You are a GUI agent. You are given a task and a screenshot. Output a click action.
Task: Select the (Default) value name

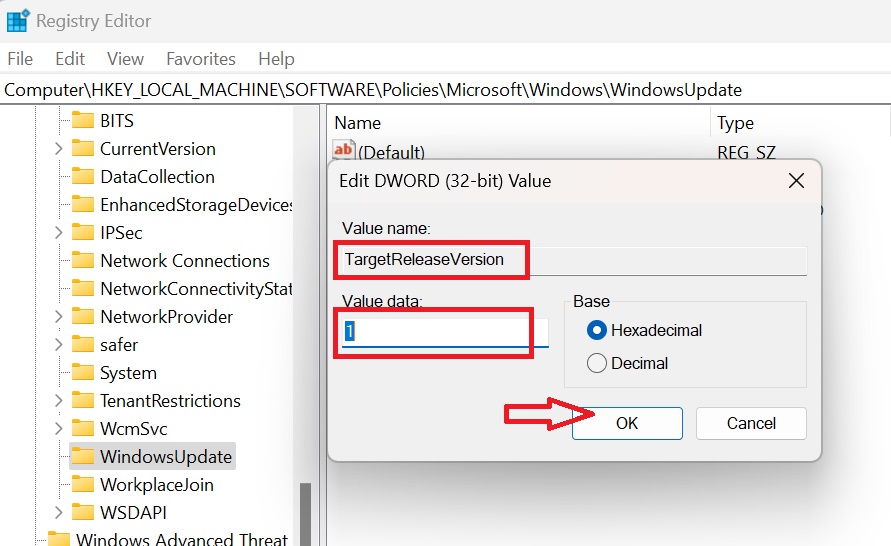tap(392, 152)
